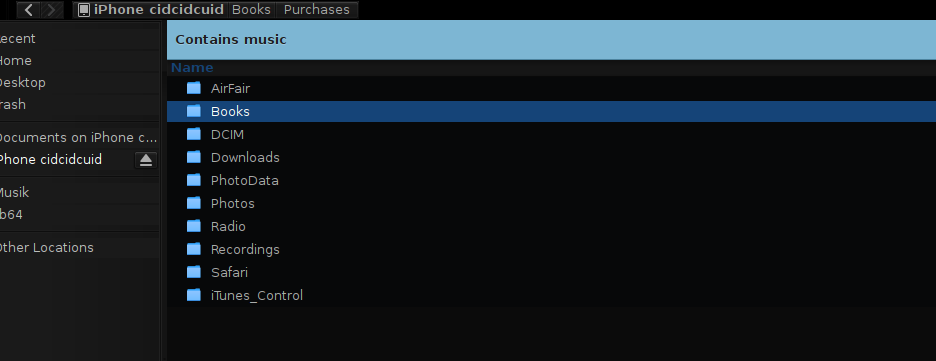The height and width of the screenshot is (361, 936).
Task: Open Books segment in path bar
Action: (x=251, y=10)
